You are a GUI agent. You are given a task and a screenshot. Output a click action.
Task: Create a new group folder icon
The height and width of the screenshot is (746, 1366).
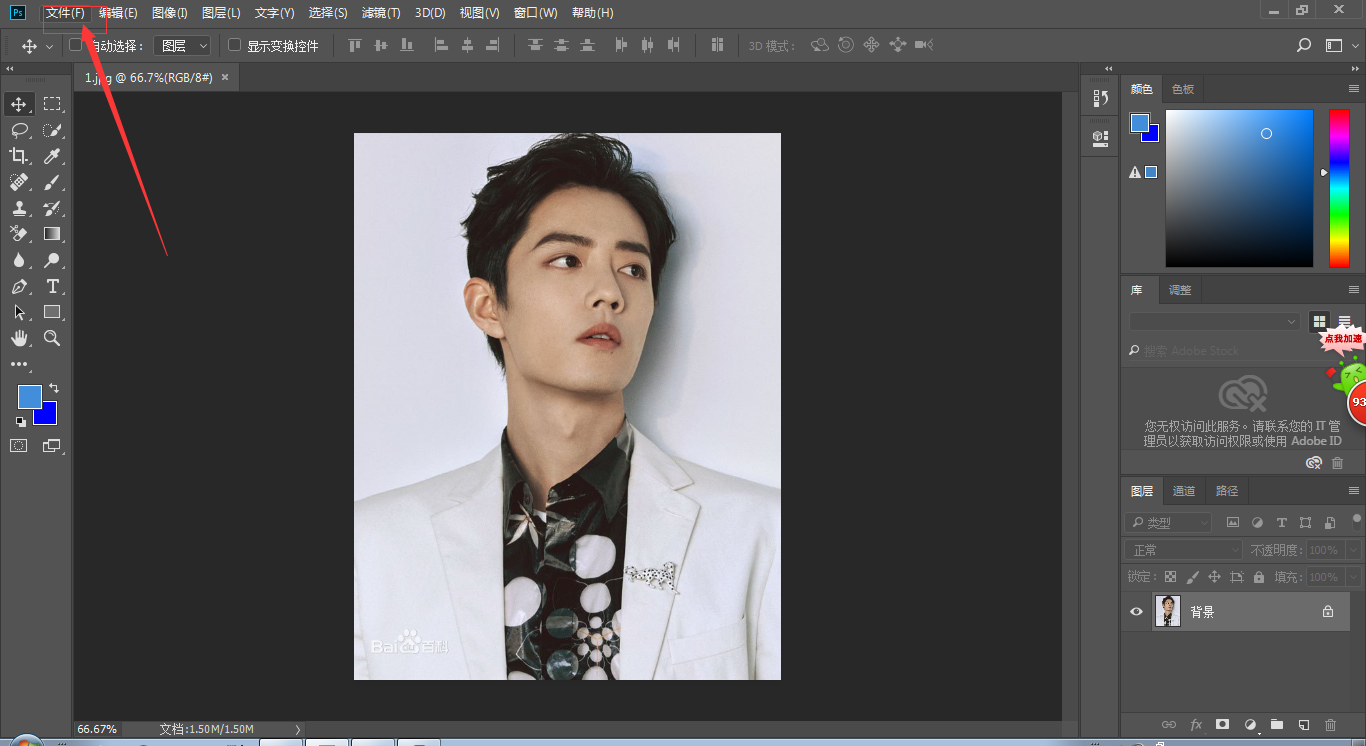click(x=1277, y=724)
